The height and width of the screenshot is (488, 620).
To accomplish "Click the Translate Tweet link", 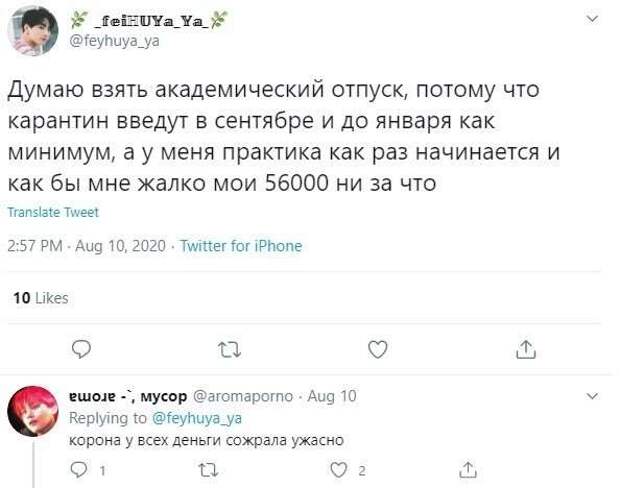I will [x=53, y=212].
